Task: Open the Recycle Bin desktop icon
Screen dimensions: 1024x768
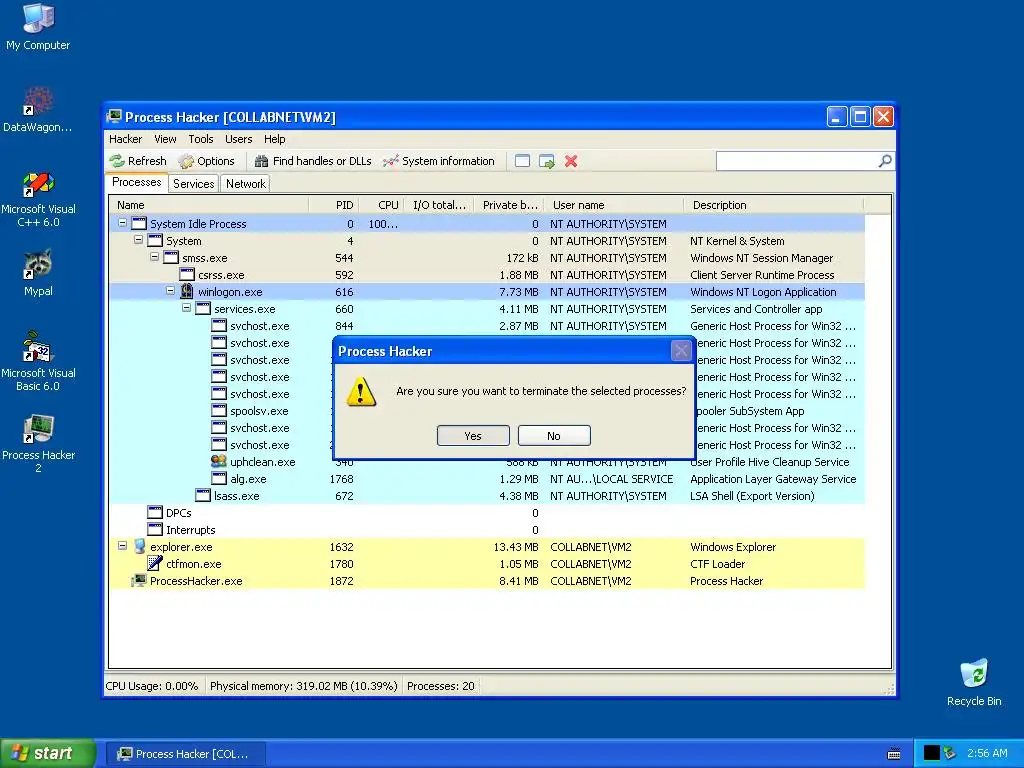Action: pyautogui.click(x=974, y=682)
